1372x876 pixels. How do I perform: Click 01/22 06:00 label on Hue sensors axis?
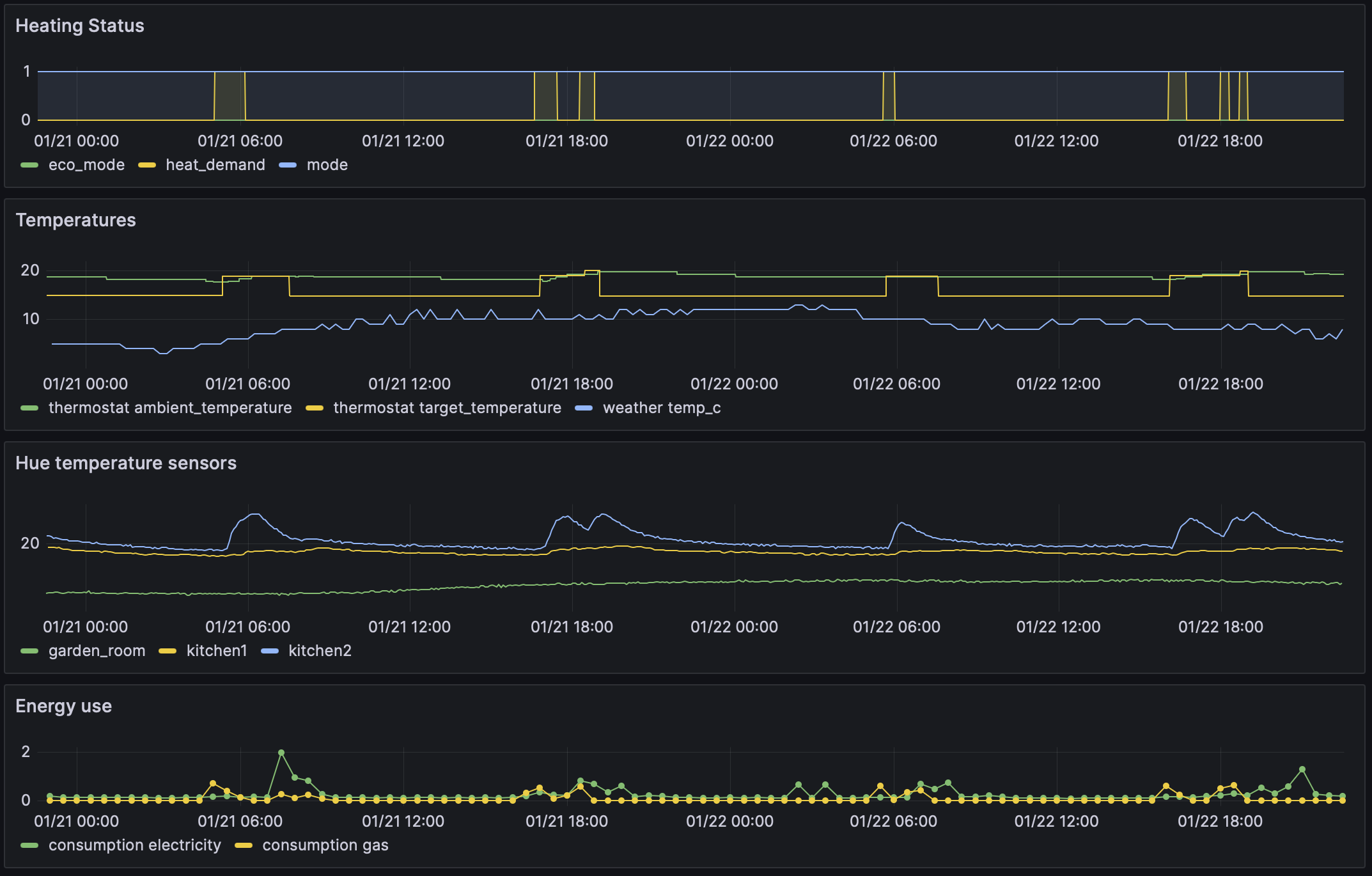pos(896,627)
